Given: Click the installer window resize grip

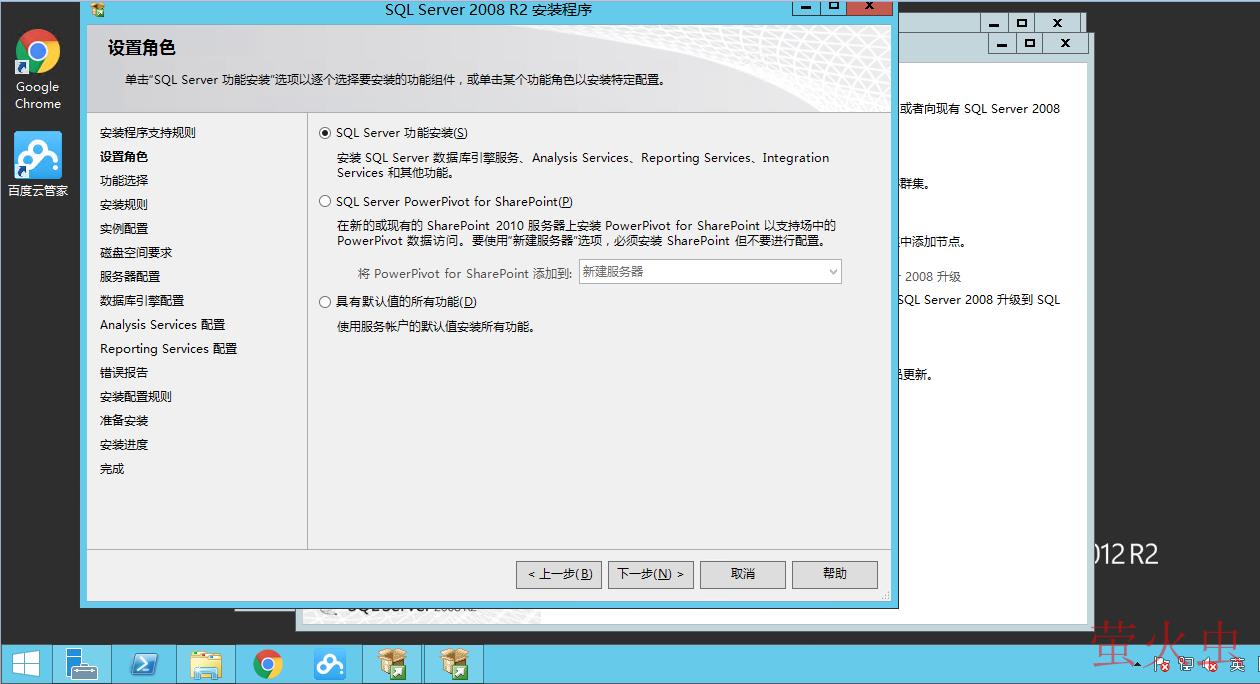Looking at the screenshot, I should pos(884,595).
